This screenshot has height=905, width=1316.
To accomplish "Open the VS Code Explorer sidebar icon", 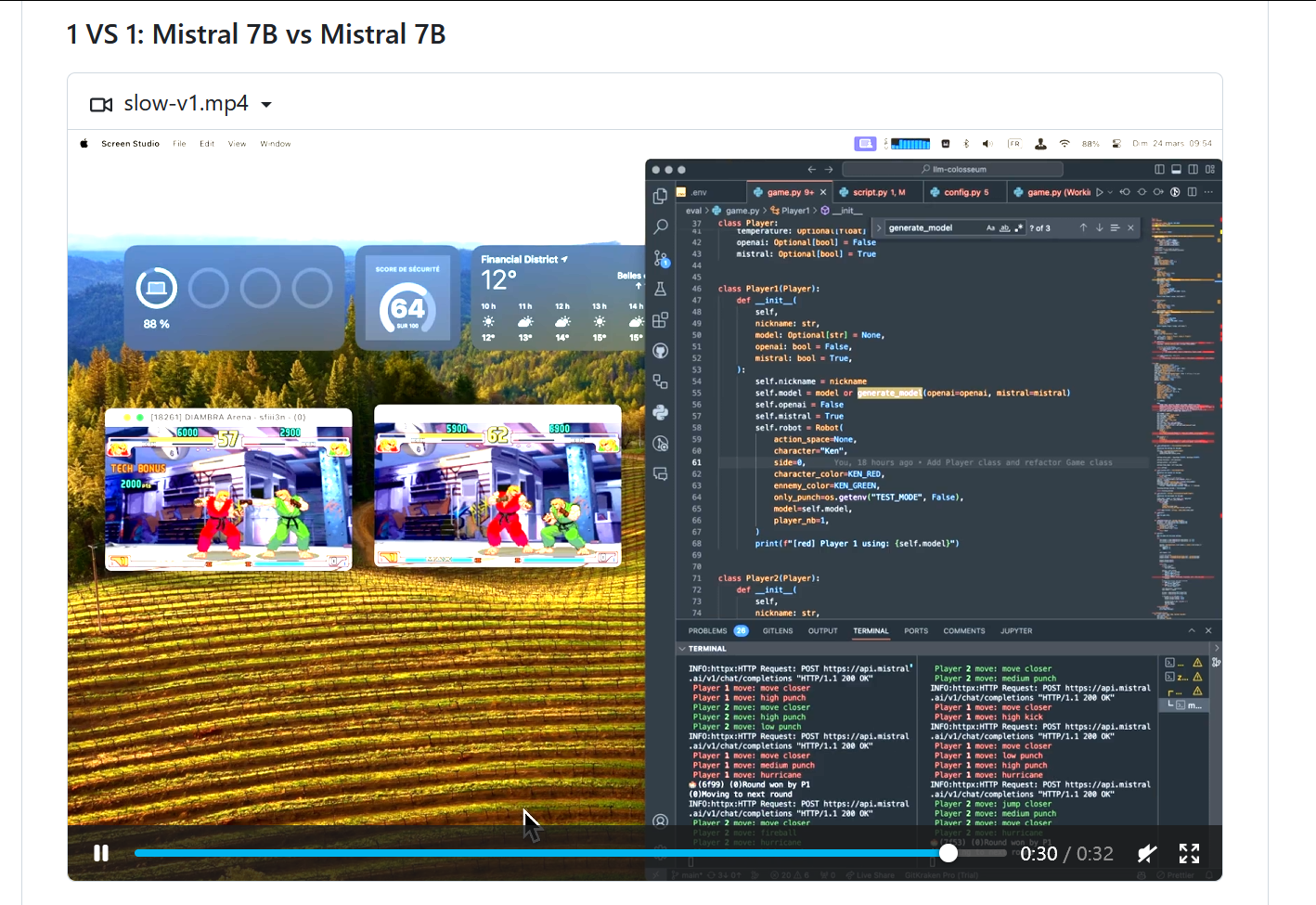I will 660,196.
